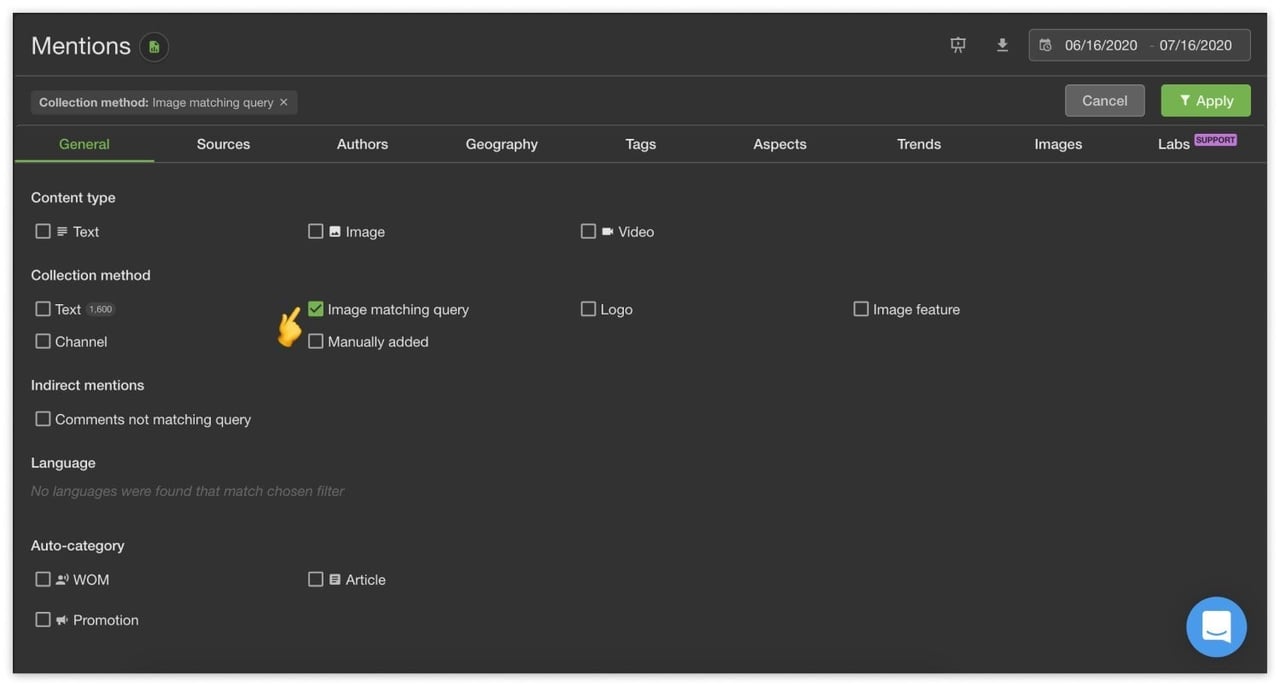This screenshot has width=1280, height=686.
Task: Open the Images tab
Action: point(1058,144)
